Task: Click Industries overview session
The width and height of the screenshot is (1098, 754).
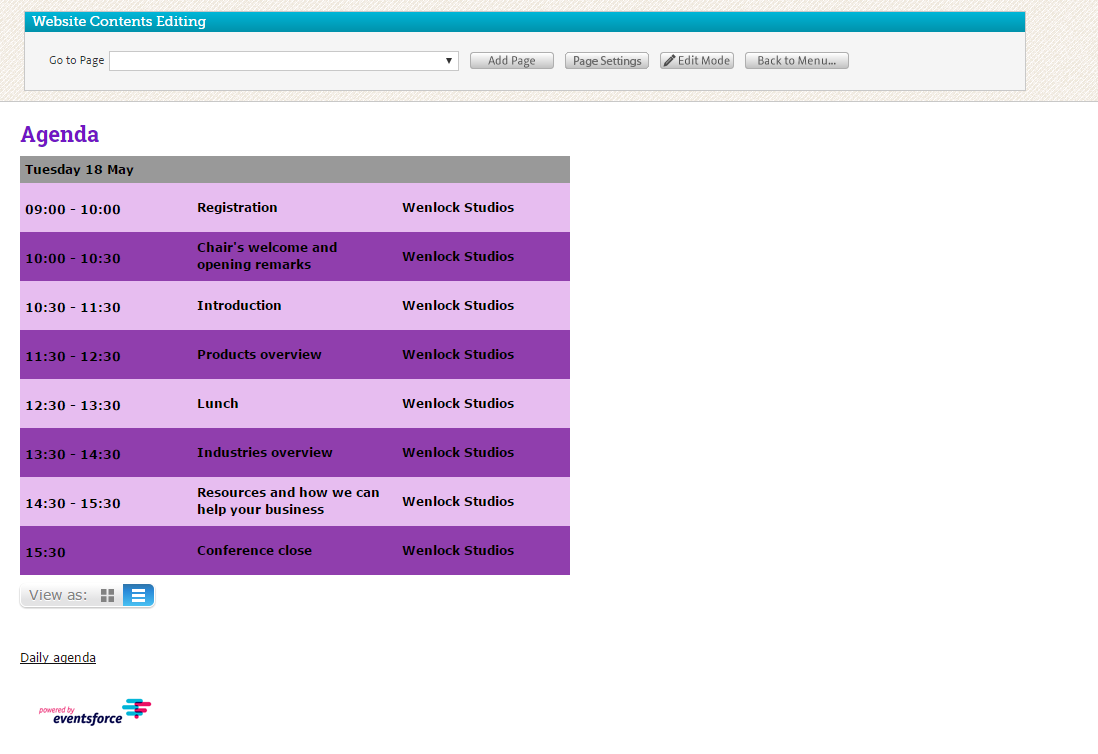Action: click(265, 452)
